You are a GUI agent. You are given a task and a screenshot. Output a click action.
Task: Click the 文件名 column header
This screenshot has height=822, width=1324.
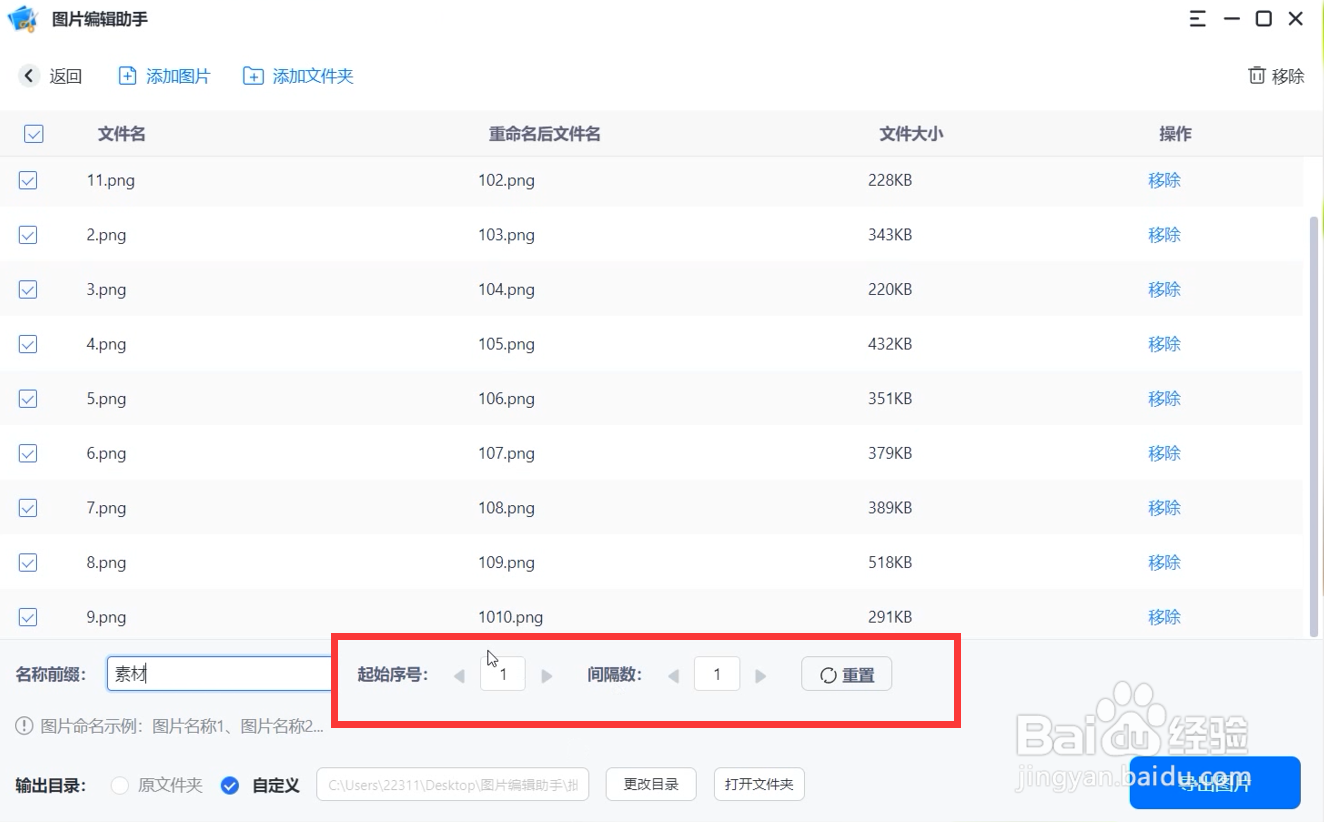point(122,134)
